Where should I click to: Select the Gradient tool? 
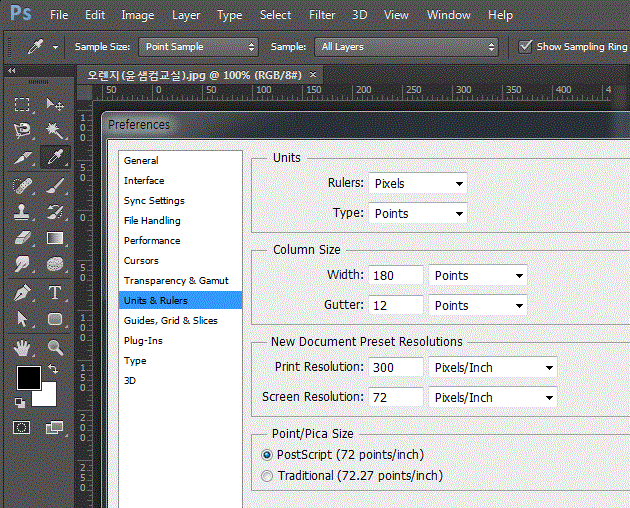55,238
